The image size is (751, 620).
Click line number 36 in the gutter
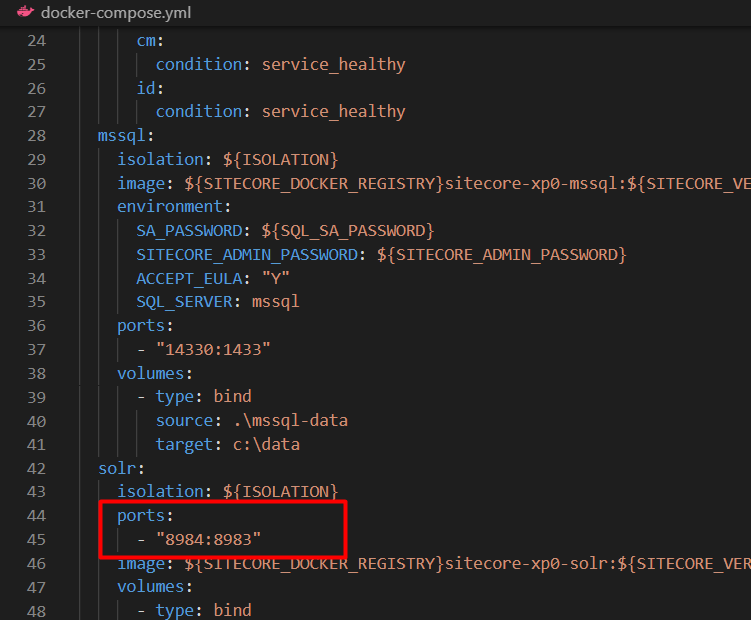(36, 325)
